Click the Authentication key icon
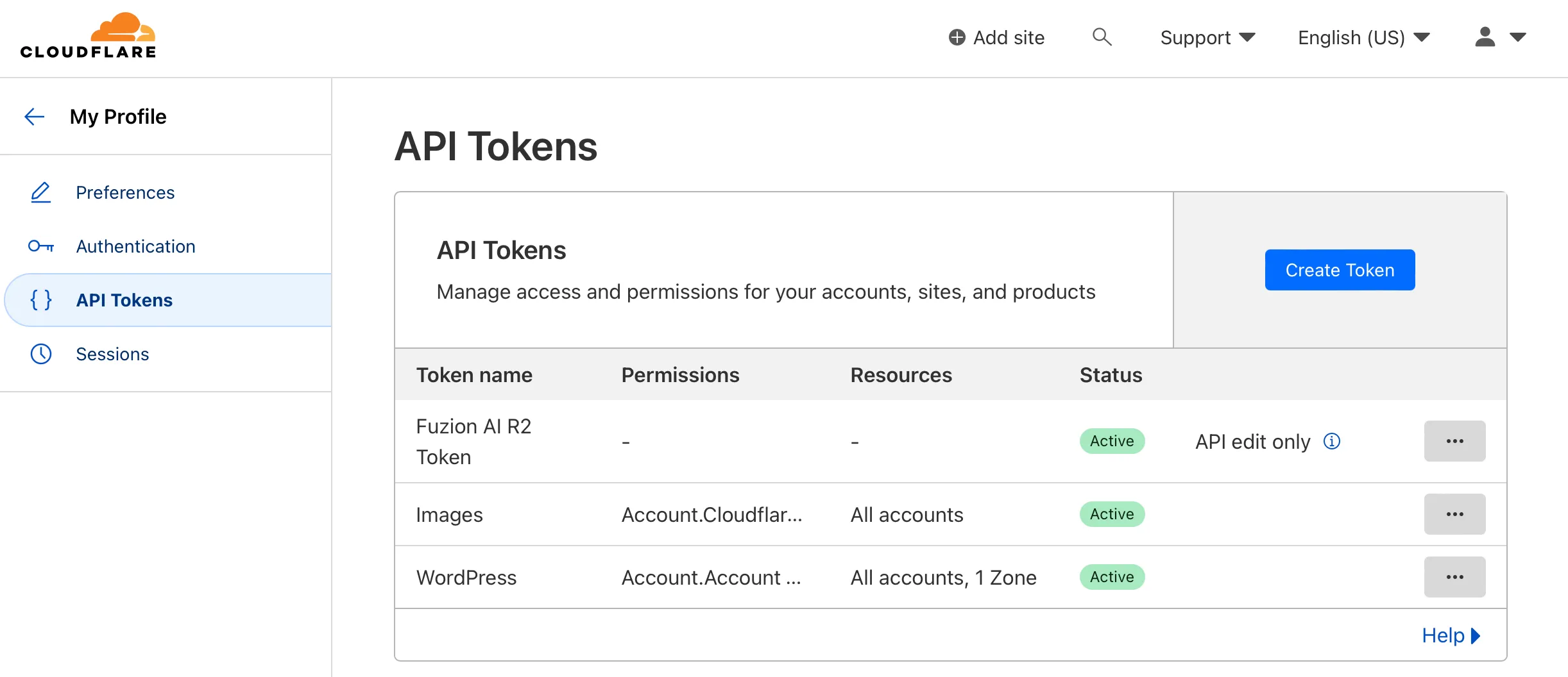1568x677 pixels. point(40,246)
